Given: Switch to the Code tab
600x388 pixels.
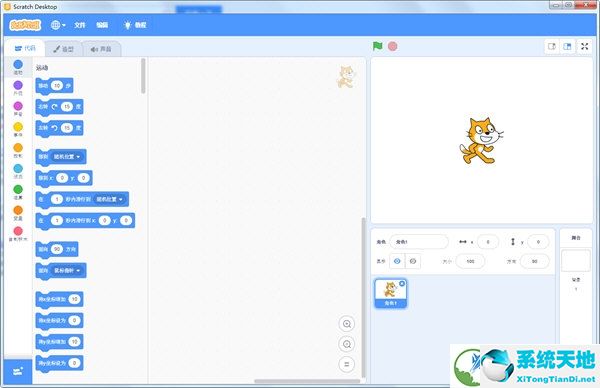Looking at the screenshot, I should 25,48.
